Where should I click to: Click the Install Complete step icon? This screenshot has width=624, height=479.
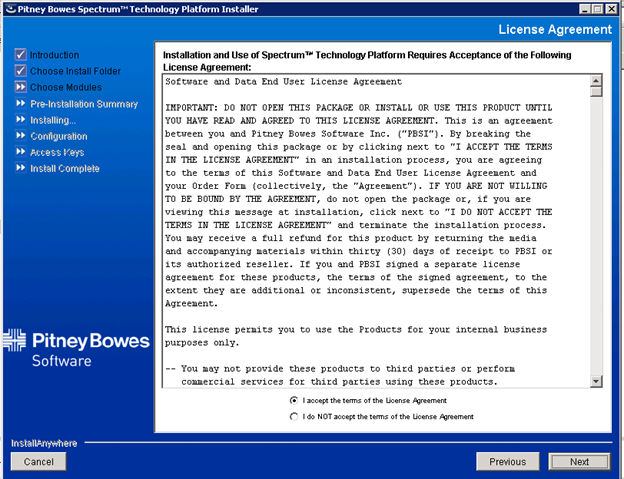pos(20,168)
